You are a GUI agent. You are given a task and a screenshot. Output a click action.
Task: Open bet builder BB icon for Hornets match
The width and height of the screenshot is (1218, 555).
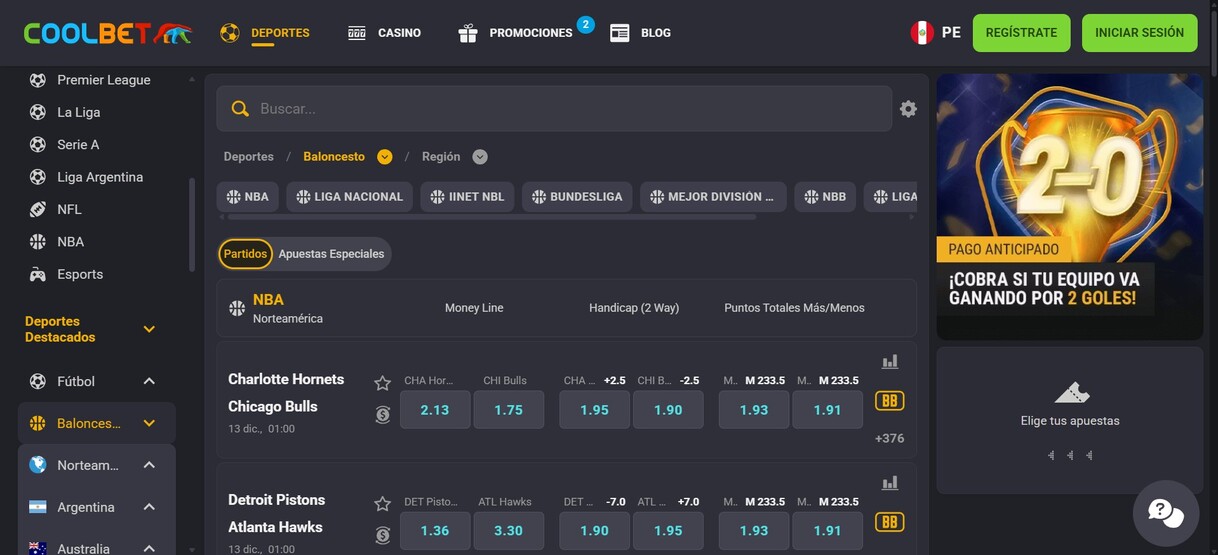pyautogui.click(x=889, y=401)
